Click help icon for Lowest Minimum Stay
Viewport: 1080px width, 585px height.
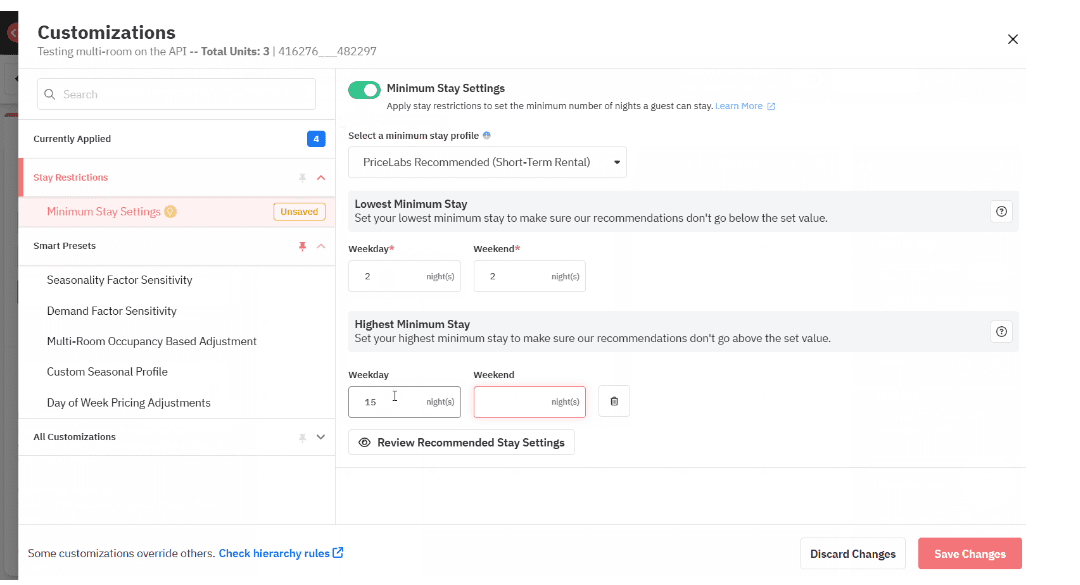click(1002, 212)
